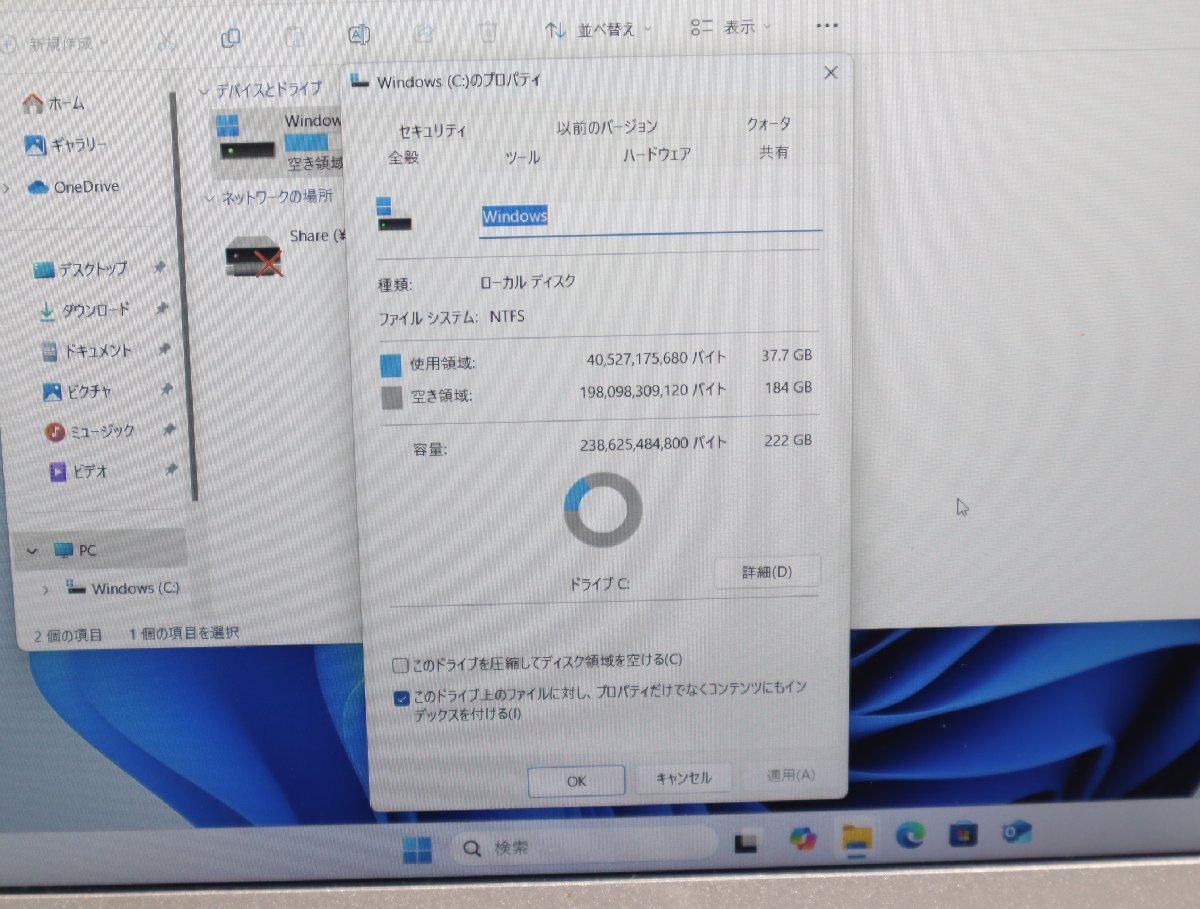Viewport: 1200px width, 909px height.
Task: Click the pin icon next to ドキュメント
Action: tap(164, 349)
